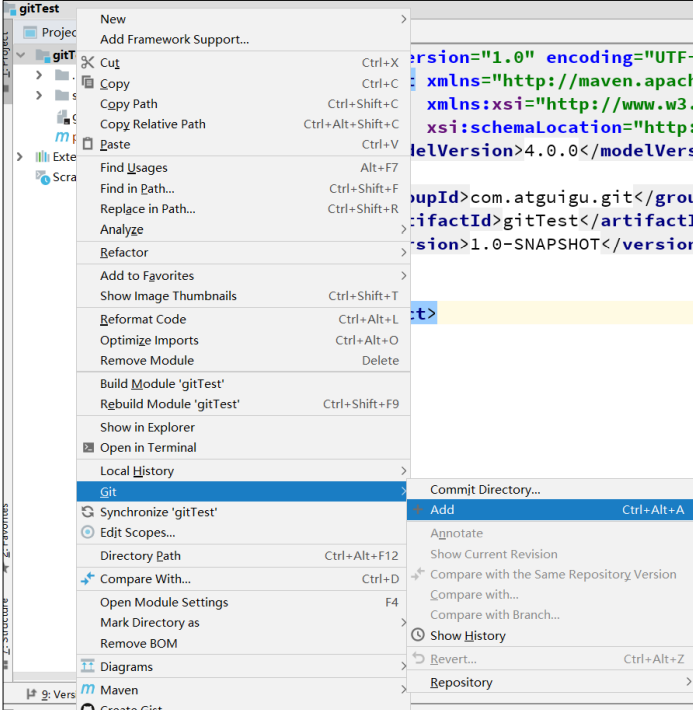Expand External Libraries tree node
The width and height of the screenshot is (693, 710).
click(x=20, y=157)
